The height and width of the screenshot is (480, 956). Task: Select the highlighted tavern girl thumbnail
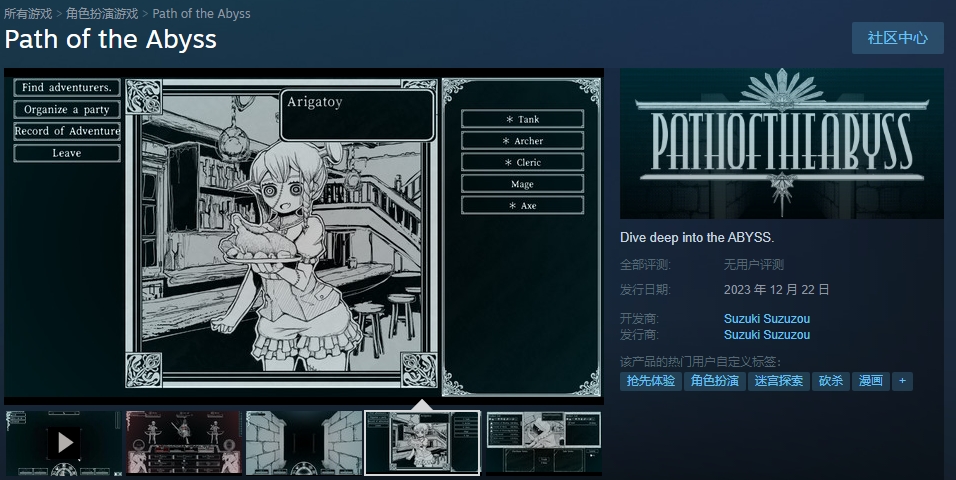422,443
